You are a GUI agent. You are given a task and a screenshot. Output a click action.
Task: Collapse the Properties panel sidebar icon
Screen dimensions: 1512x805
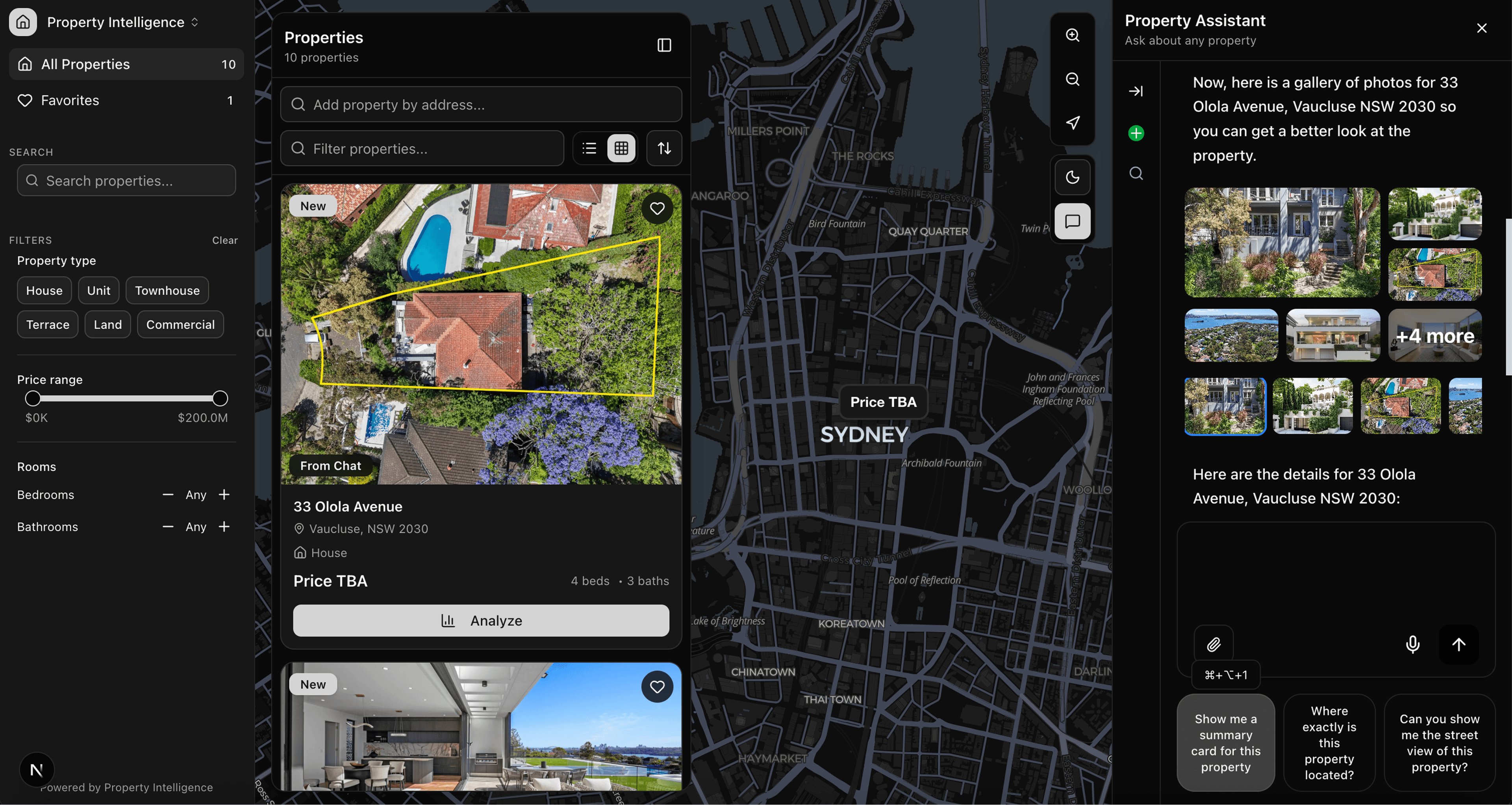click(664, 45)
